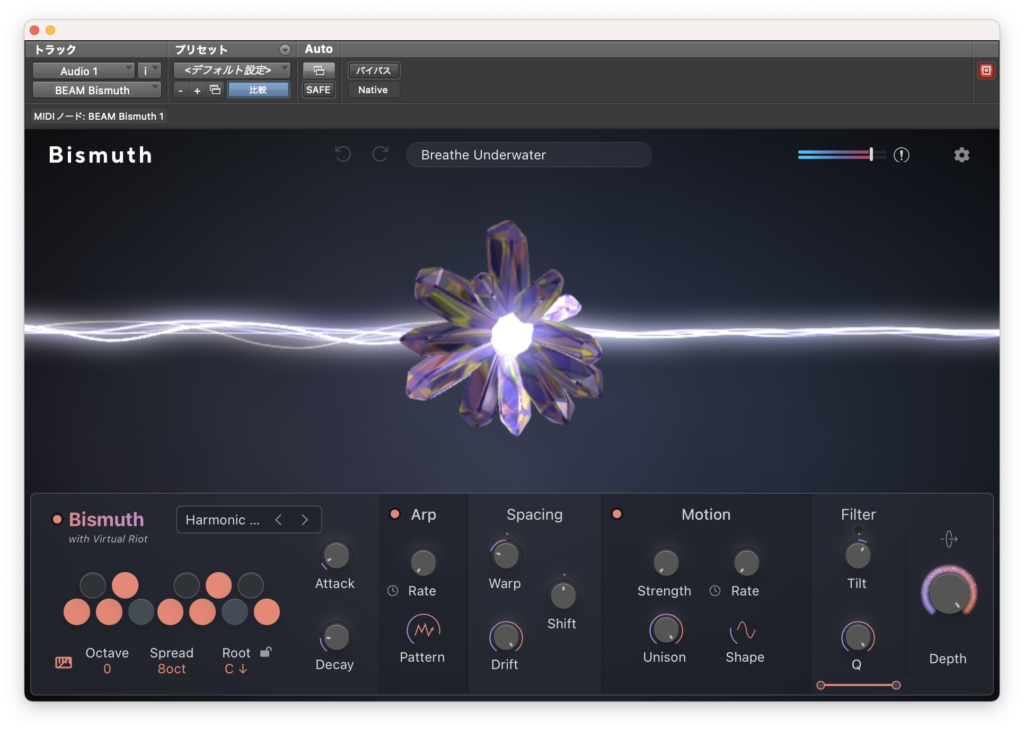Open the デフォルト設定 preset dropdown
Viewport: 1024px width, 730px height.
[232, 70]
